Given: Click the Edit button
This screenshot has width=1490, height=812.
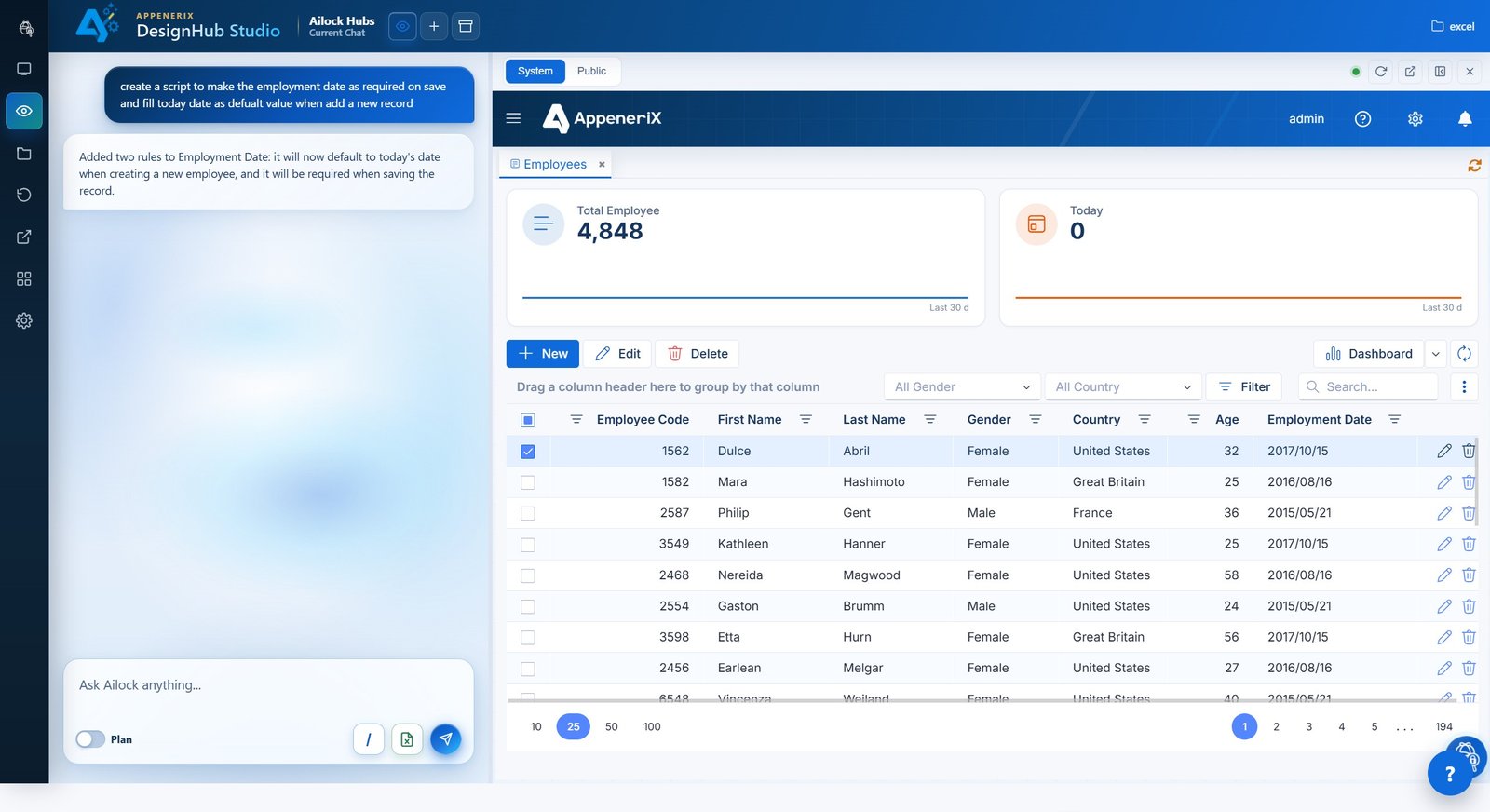Looking at the screenshot, I should [617, 354].
